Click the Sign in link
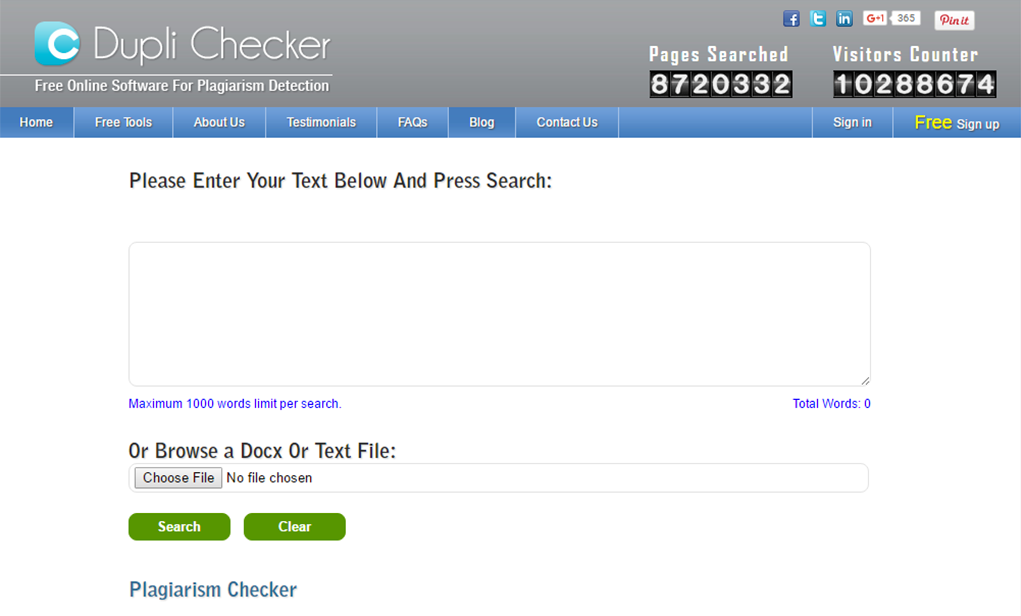The width and height of the screenshot is (1021, 616). [x=852, y=122]
